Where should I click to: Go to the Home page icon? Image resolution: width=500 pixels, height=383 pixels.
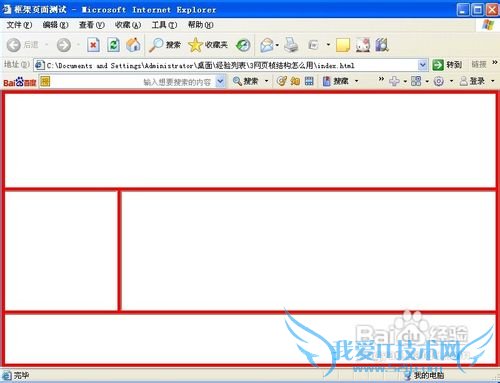pyautogui.click(x=133, y=45)
